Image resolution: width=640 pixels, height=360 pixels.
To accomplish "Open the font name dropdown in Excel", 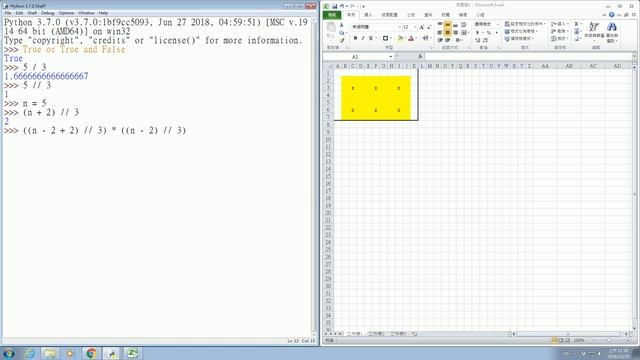I will pyautogui.click(x=400, y=27).
